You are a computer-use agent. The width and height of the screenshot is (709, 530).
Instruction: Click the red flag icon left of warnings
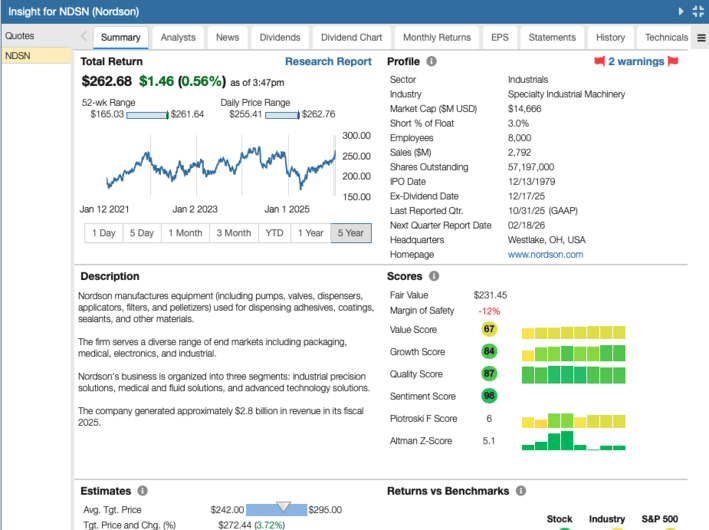click(x=599, y=61)
